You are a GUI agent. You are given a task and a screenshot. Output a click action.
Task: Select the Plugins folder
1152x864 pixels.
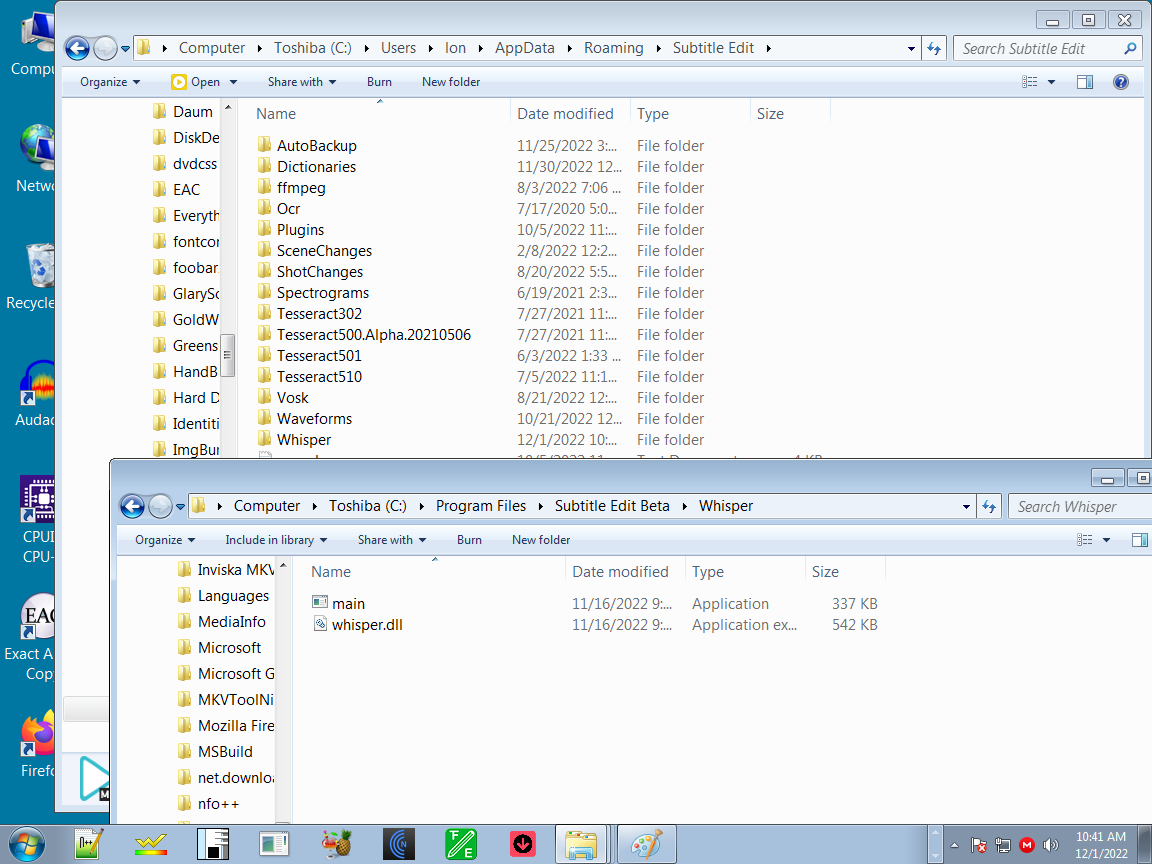pos(300,229)
